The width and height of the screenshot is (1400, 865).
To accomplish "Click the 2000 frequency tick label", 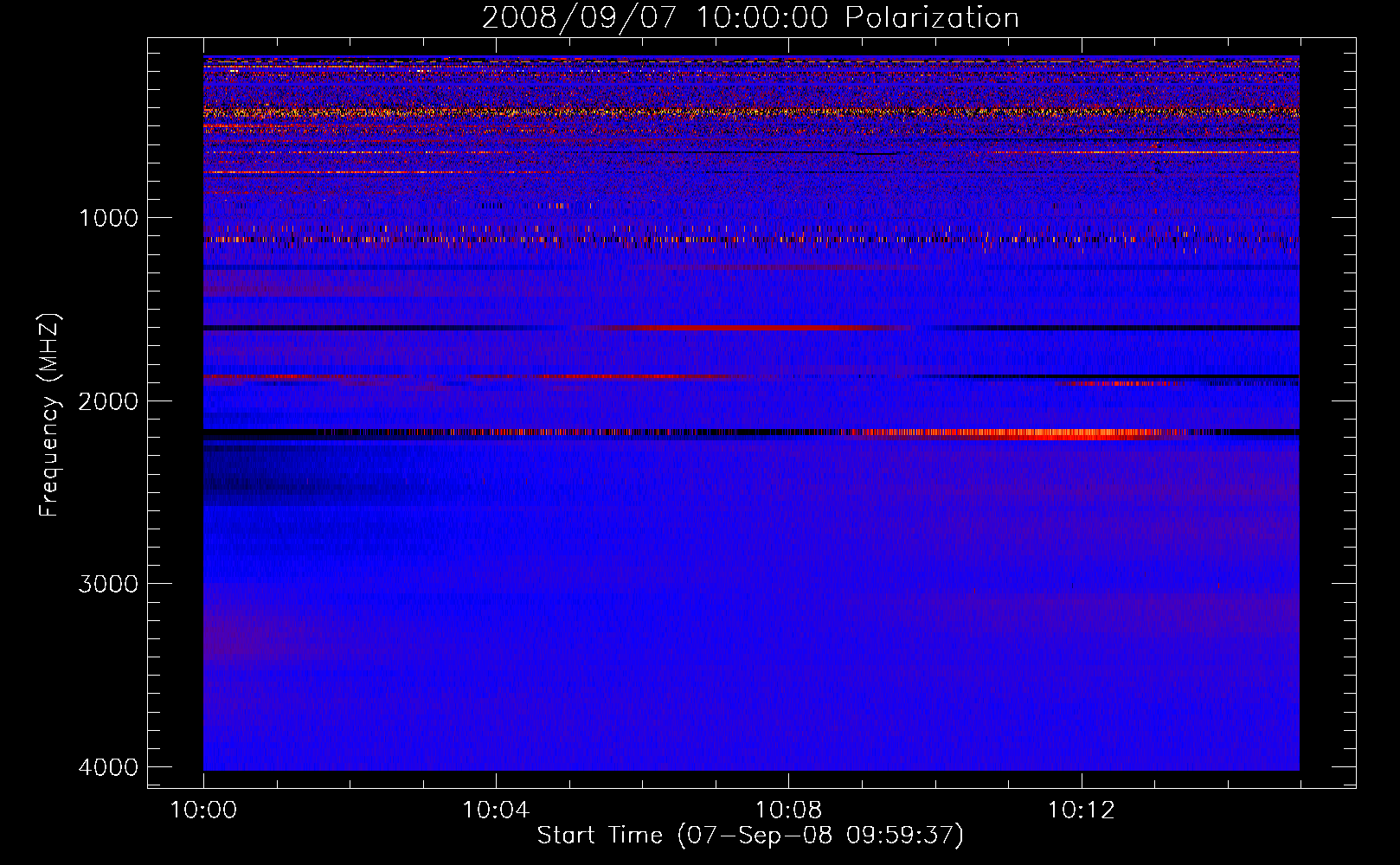I will point(108,400).
